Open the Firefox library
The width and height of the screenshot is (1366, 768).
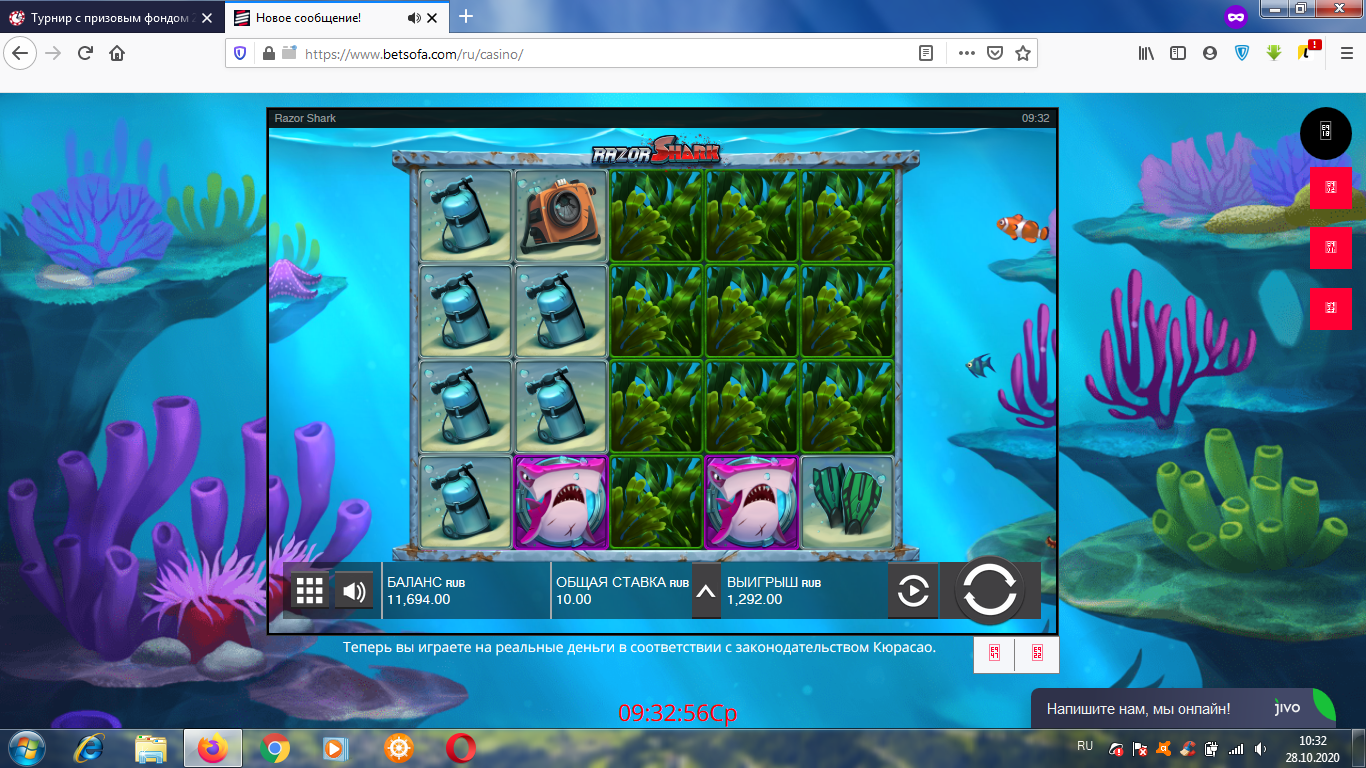coord(1146,53)
